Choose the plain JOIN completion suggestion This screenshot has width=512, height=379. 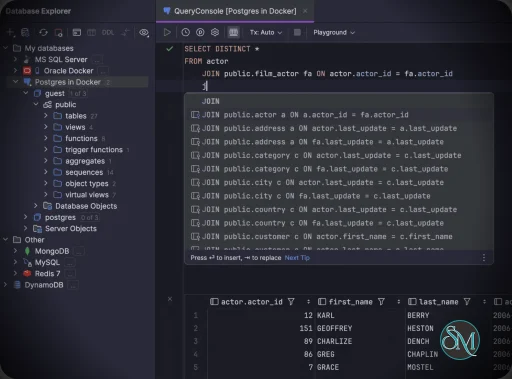coord(339,101)
